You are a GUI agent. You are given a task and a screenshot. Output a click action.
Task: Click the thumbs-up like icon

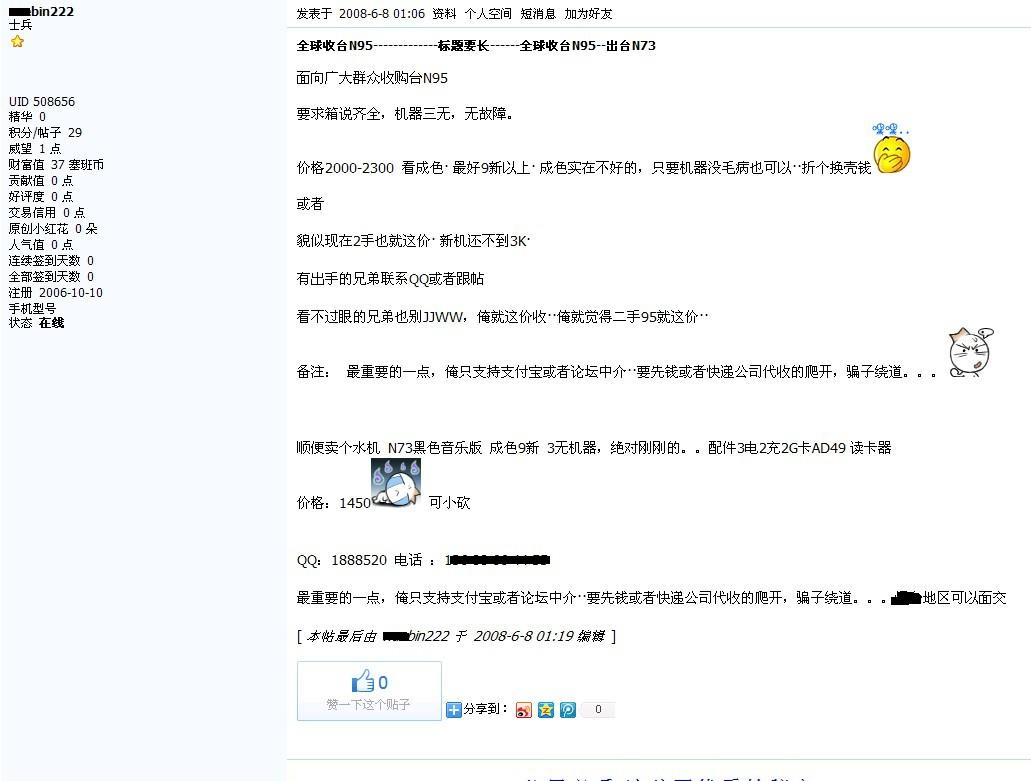[362, 681]
